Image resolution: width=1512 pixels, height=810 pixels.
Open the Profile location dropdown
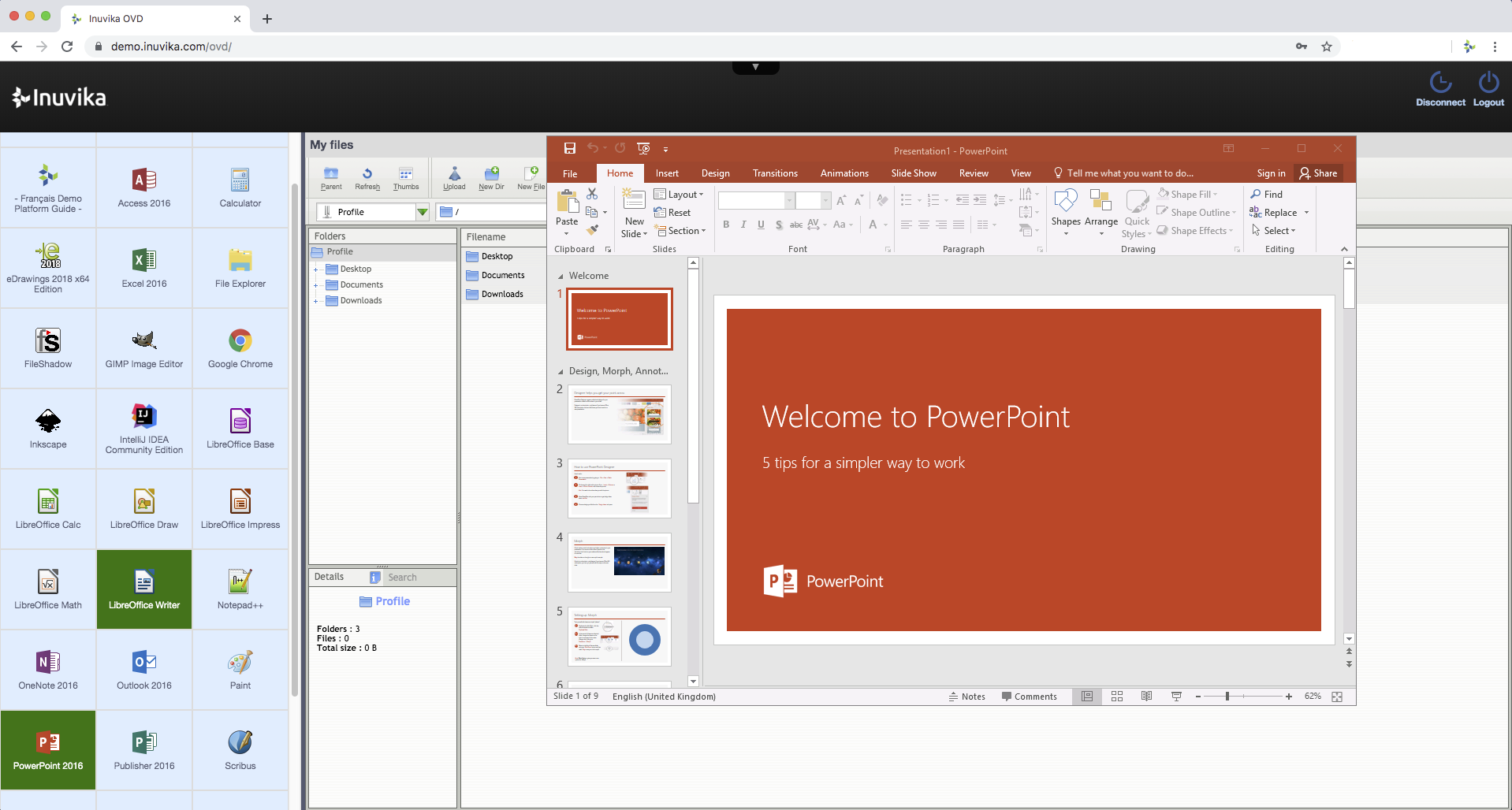(422, 212)
